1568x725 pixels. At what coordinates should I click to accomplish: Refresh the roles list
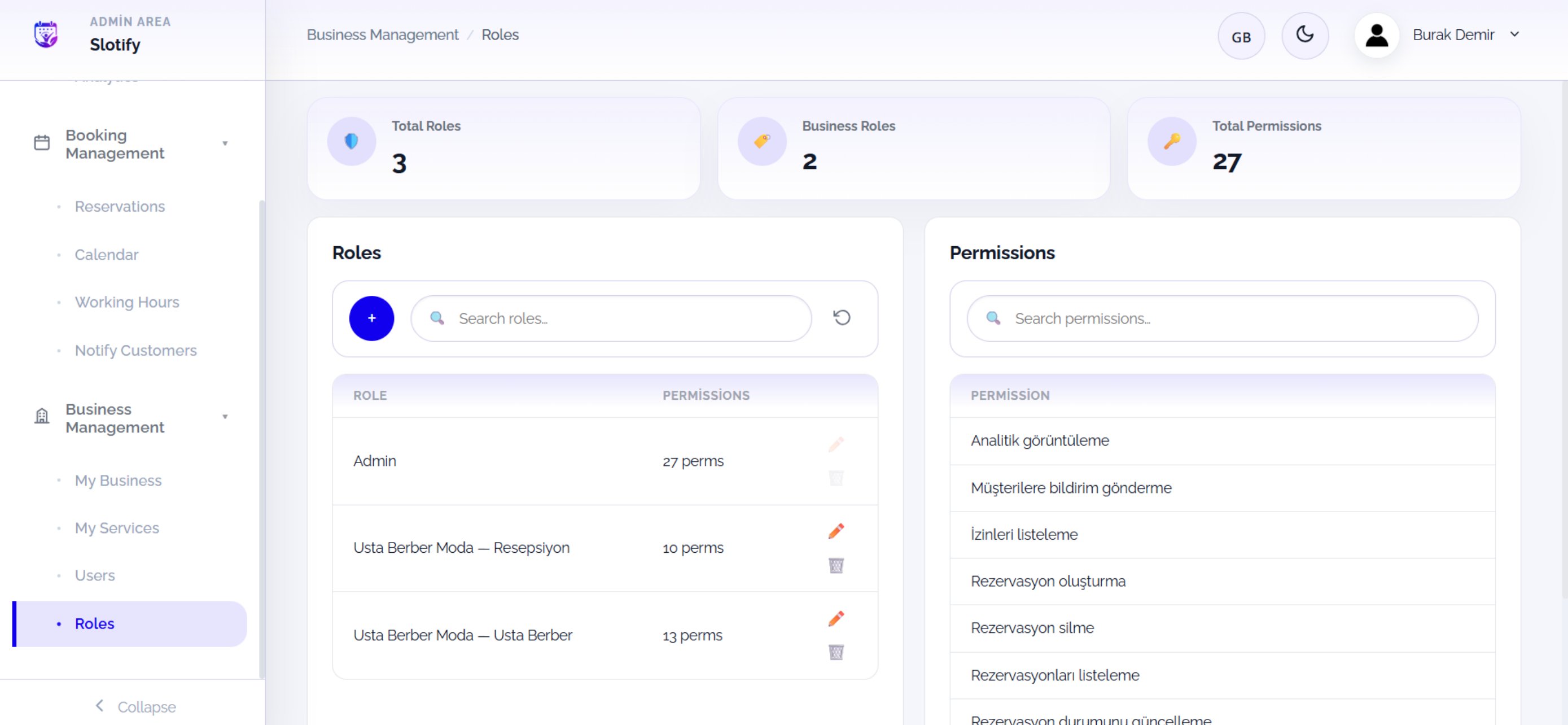[841, 318]
